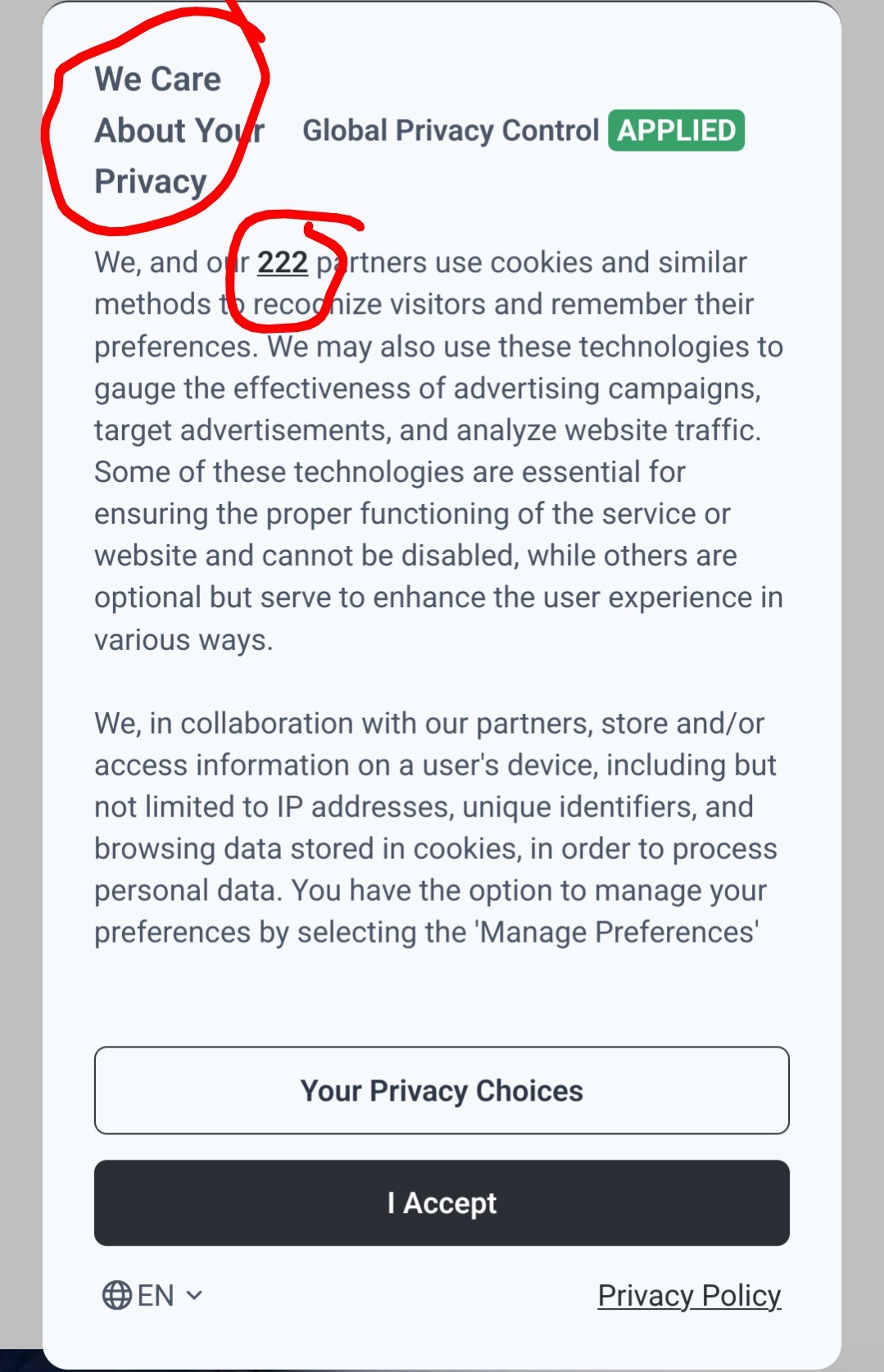Open the underlined 222 partners link
The width and height of the screenshot is (884, 1372).
[283, 262]
